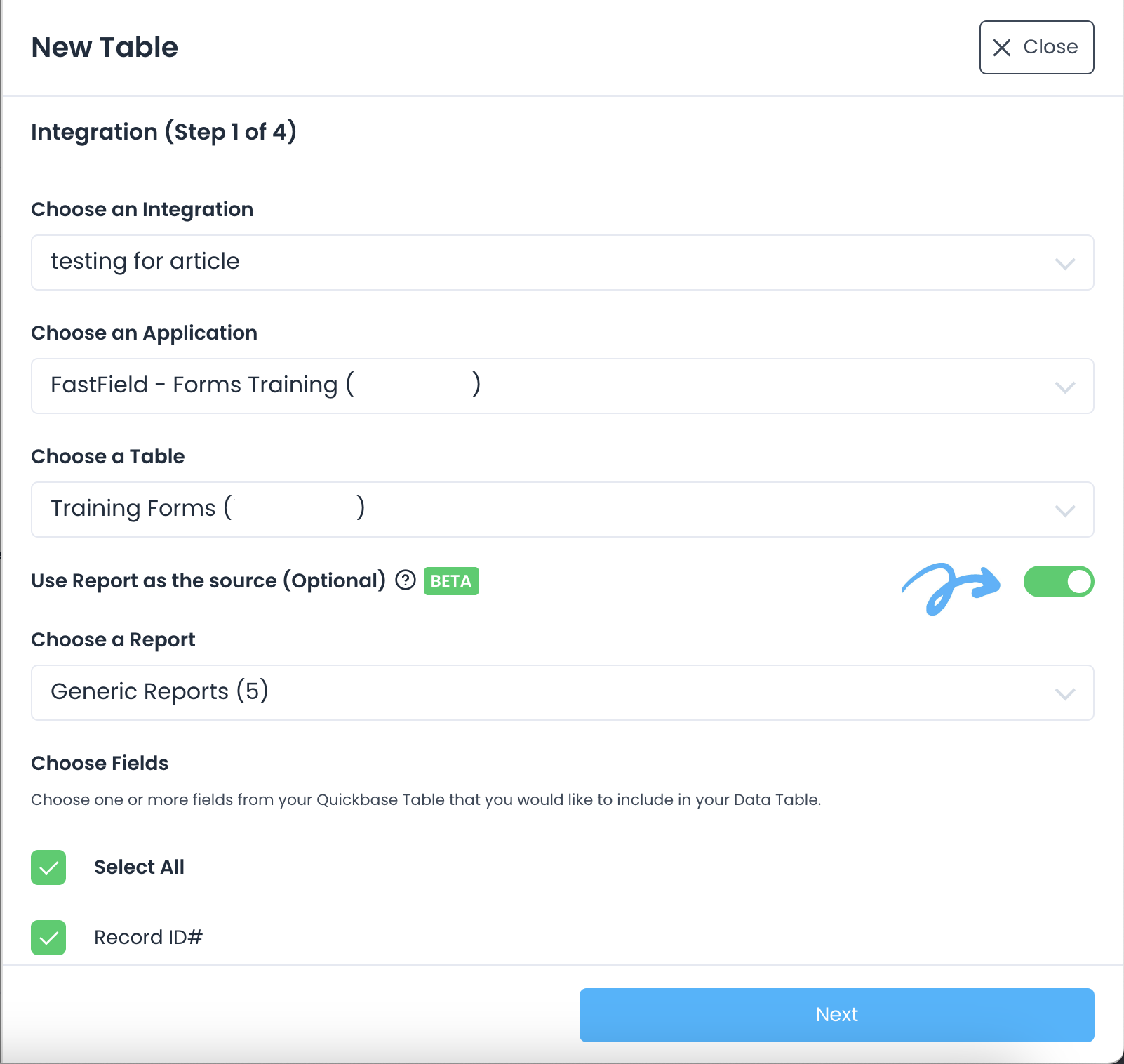Click the chevron on the Integration dropdown
This screenshot has height=1064, width=1124.
pos(1065,262)
